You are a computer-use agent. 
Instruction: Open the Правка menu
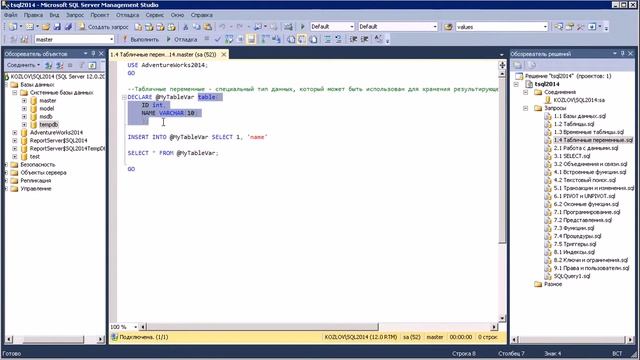coord(33,15)
